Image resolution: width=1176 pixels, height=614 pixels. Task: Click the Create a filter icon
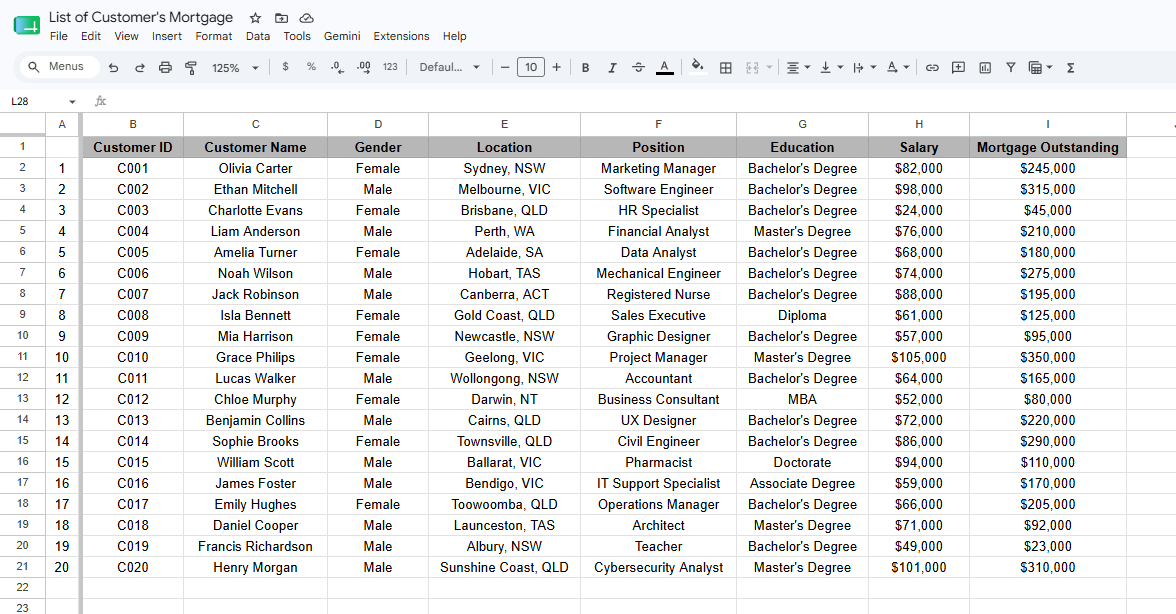pyautogui.click(x=1010, y=67)
